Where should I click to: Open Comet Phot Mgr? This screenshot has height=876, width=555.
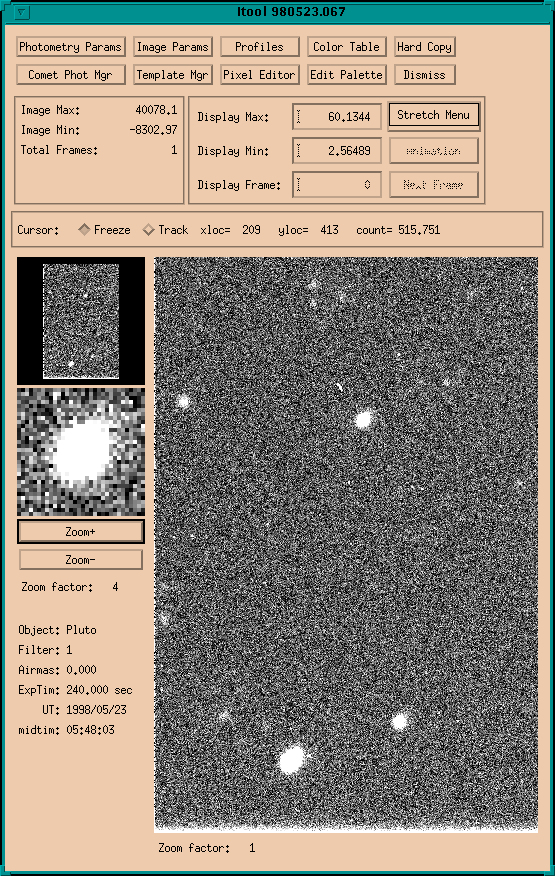pyautogui.click(x=70, y=75)
